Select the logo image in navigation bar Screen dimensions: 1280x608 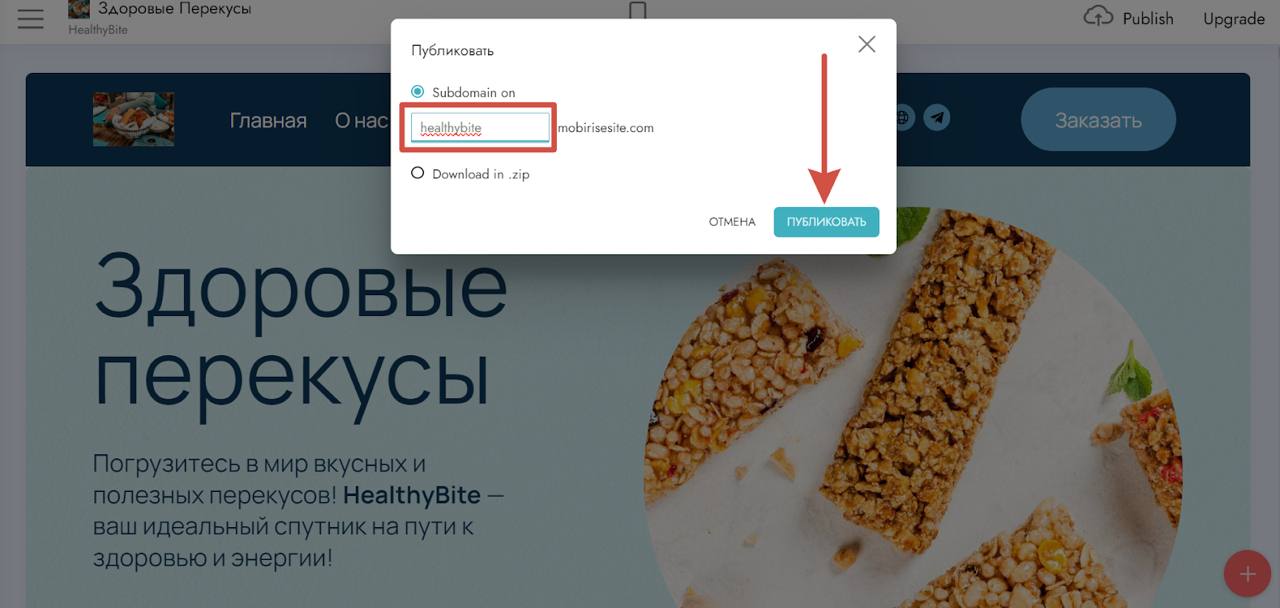(x=133, y=119)
